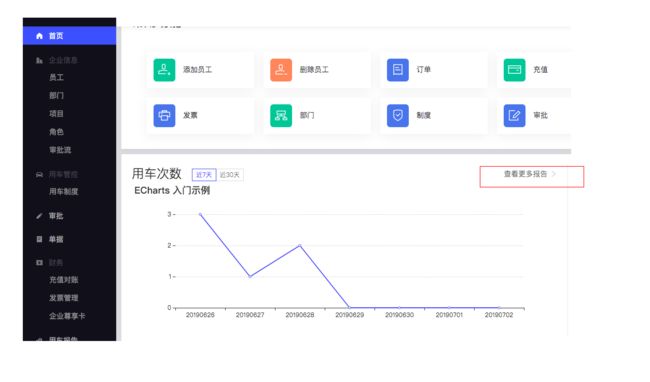This screenshot has width=650, height=382.
Task: Click the wallet icon beside 财务
Action: click(x=39, y=263)
